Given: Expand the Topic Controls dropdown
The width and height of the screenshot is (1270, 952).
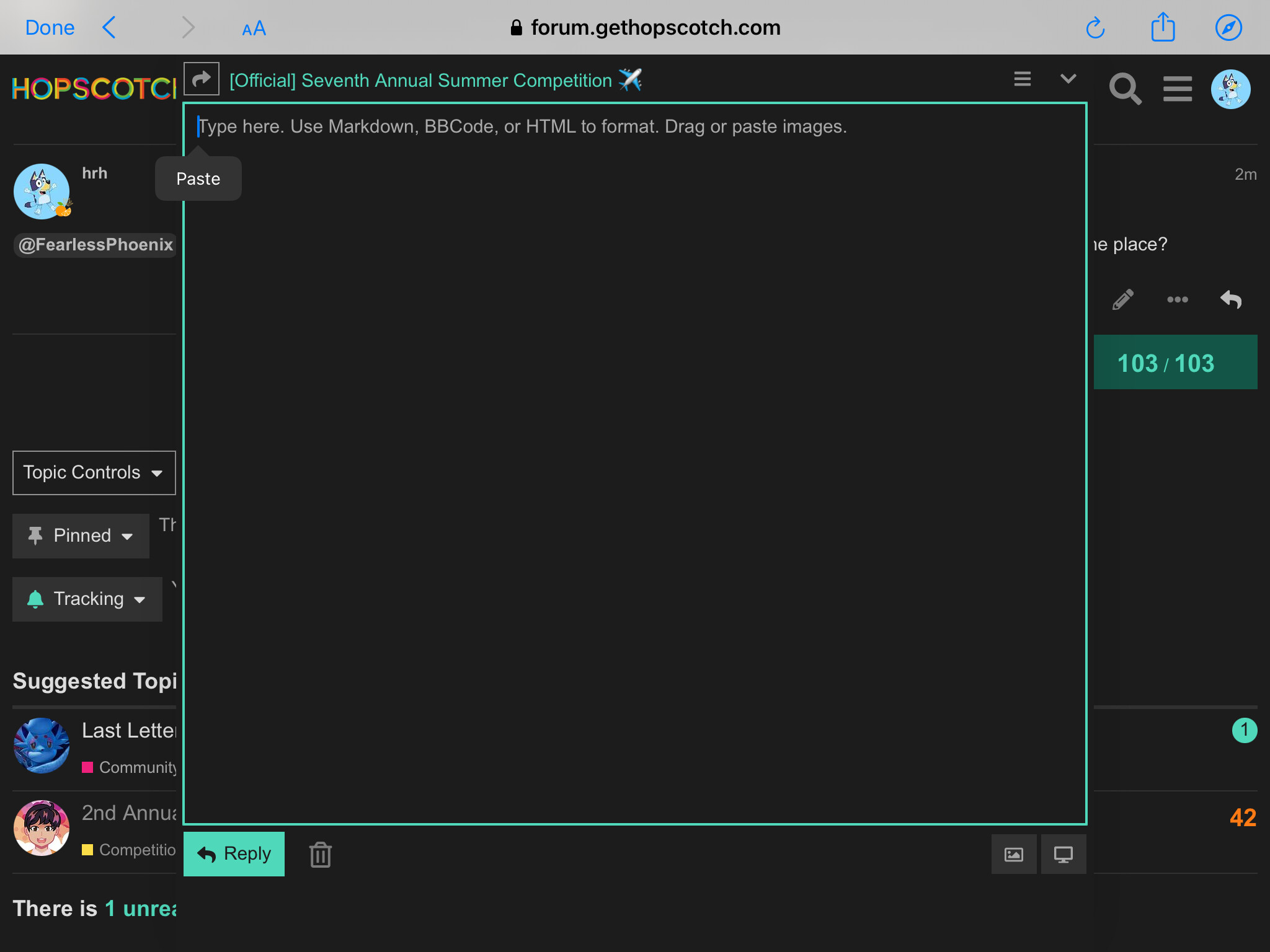Looking at the screenshot, I should click(x=94, y=473).
